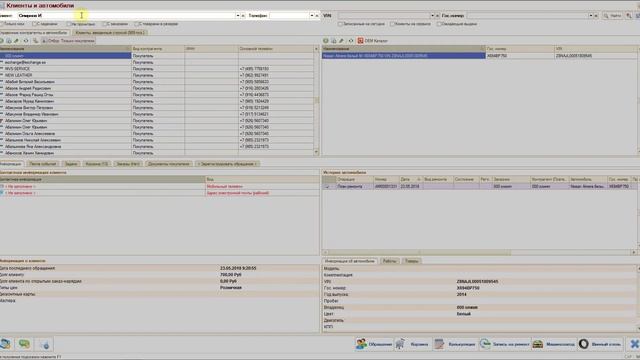Clear the VIN field with the x button
Image resolution: width=640 pixels, height=360 pixels.
[438, 16]
